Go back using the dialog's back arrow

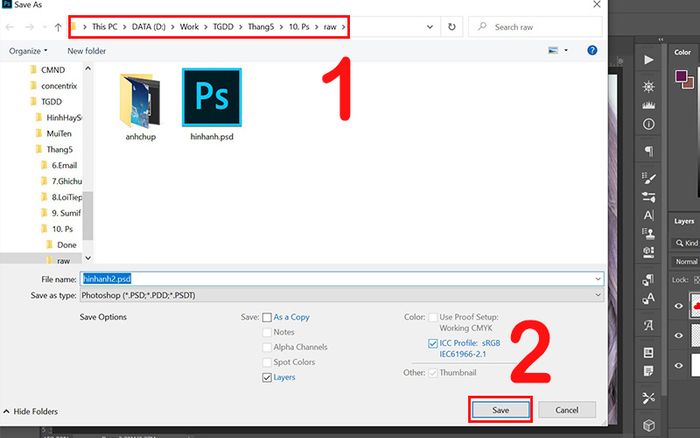coord(10,27)
